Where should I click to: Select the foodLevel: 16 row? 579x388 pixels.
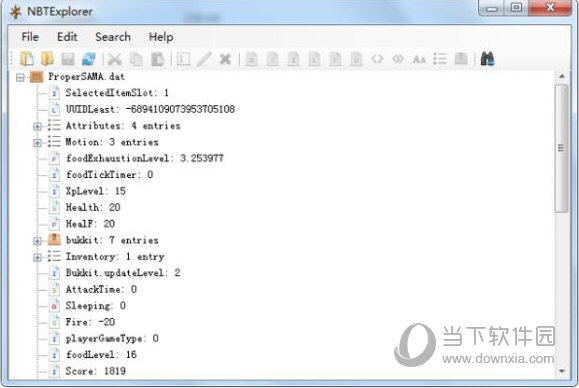(x=101, y=354)
